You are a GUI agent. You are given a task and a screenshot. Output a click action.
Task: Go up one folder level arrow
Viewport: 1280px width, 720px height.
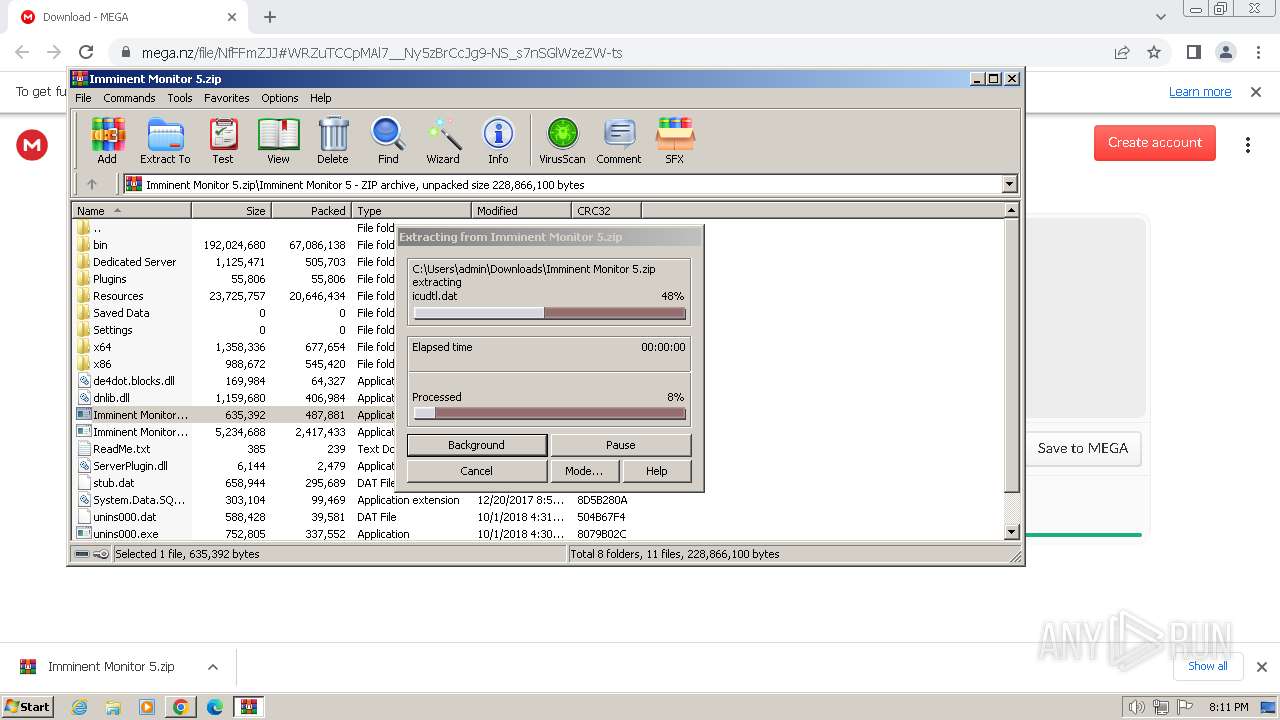point(92,184)
